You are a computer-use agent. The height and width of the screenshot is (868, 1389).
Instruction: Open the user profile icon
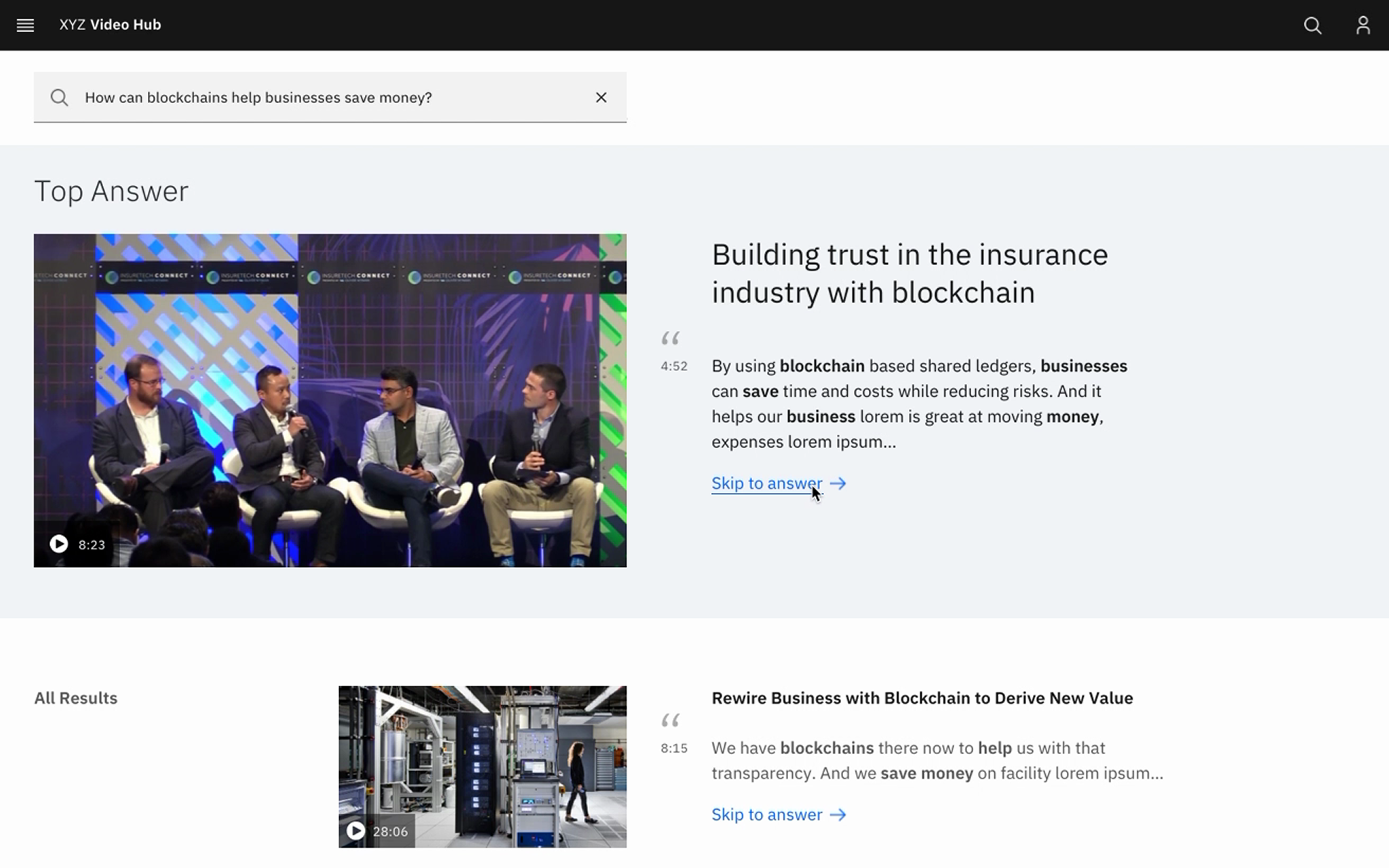[1363, 25]
